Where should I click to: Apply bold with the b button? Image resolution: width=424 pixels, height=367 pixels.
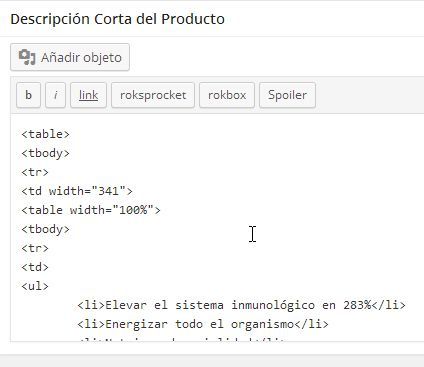pyautogui.click(x=28, y=95)
